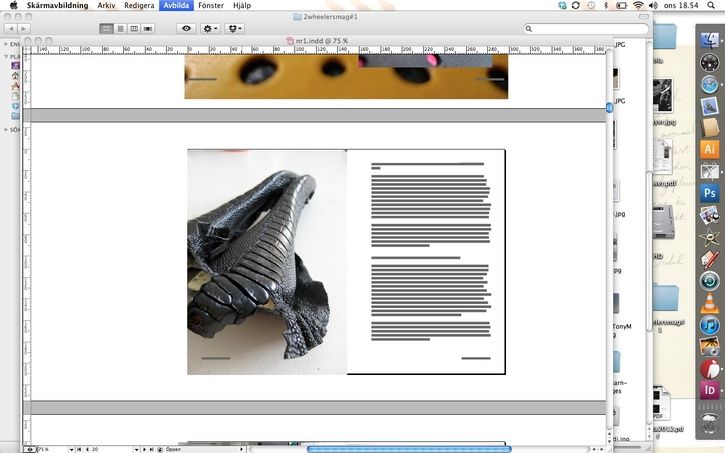Click the Finder forward arrow button

pos(24,29)
